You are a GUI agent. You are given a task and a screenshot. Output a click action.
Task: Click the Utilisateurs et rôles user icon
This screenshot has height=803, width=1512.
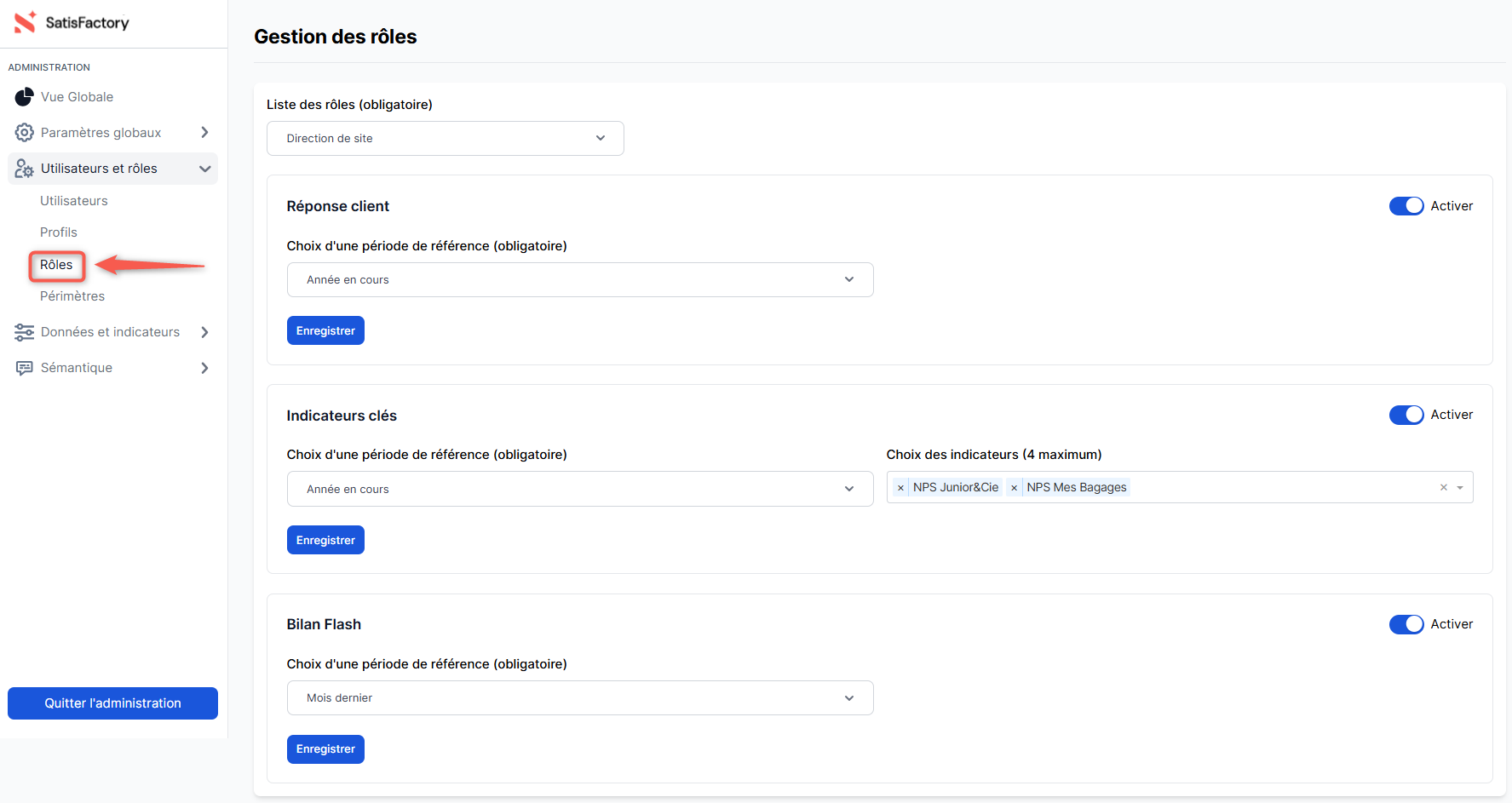(25, 169)
